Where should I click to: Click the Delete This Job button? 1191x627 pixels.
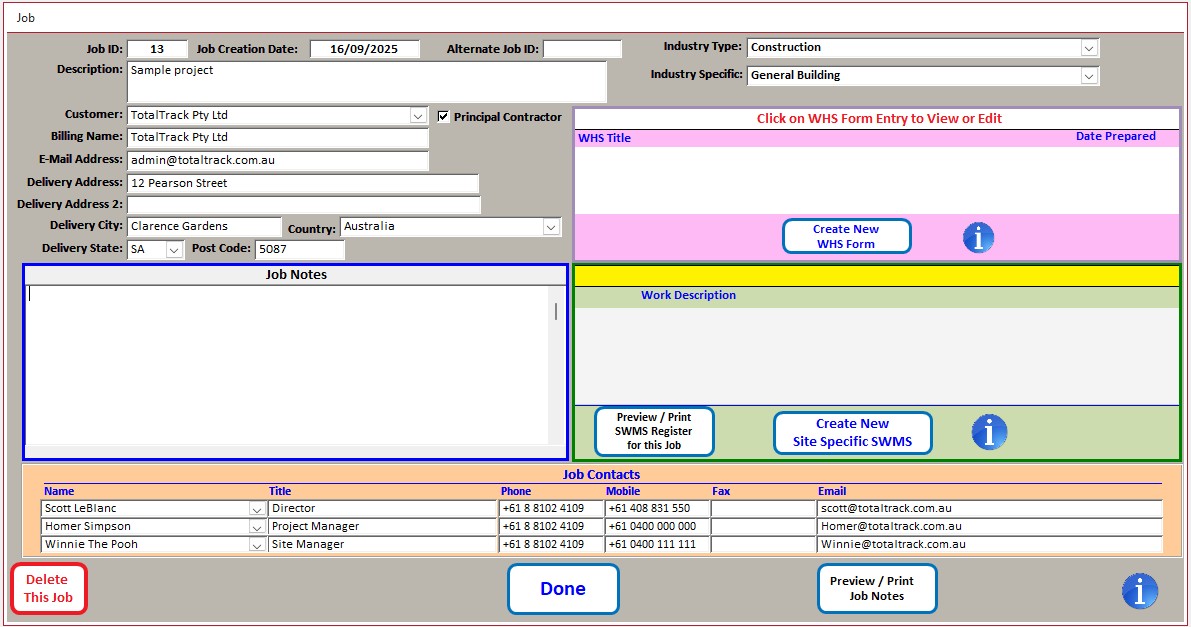[48, 588]
